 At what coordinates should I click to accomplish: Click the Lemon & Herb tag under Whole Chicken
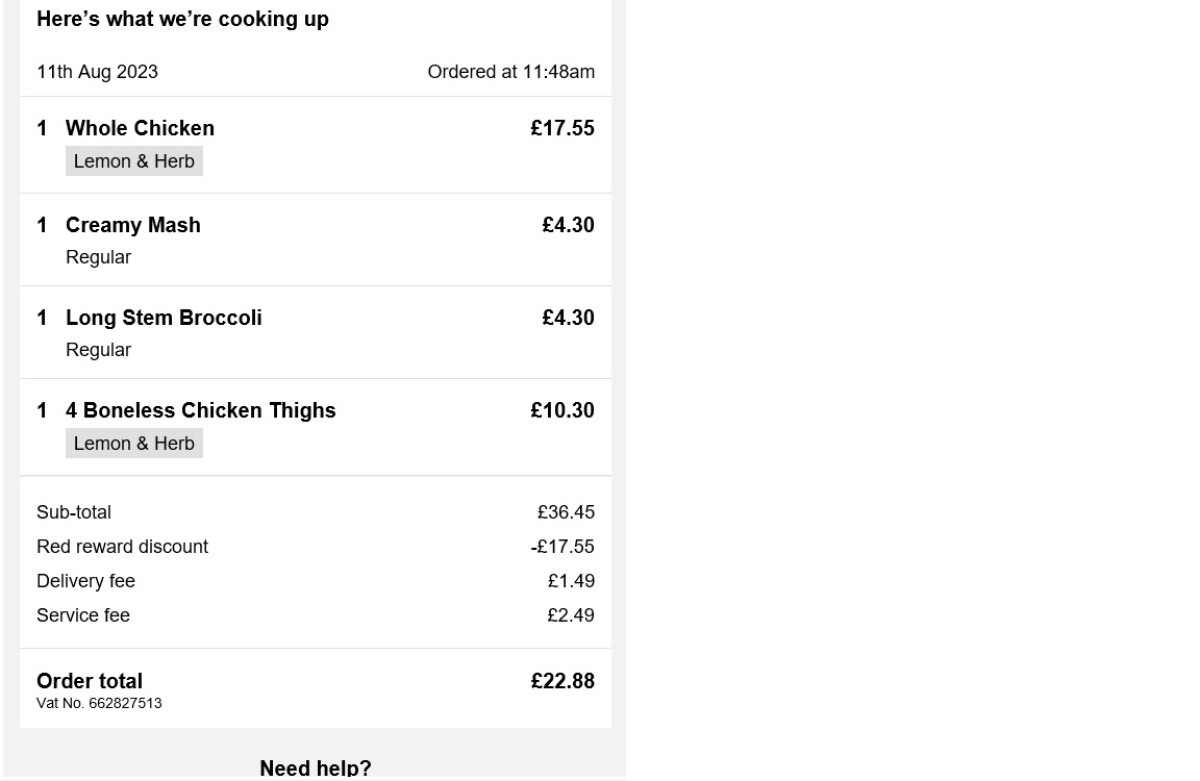tap(134, 161)
